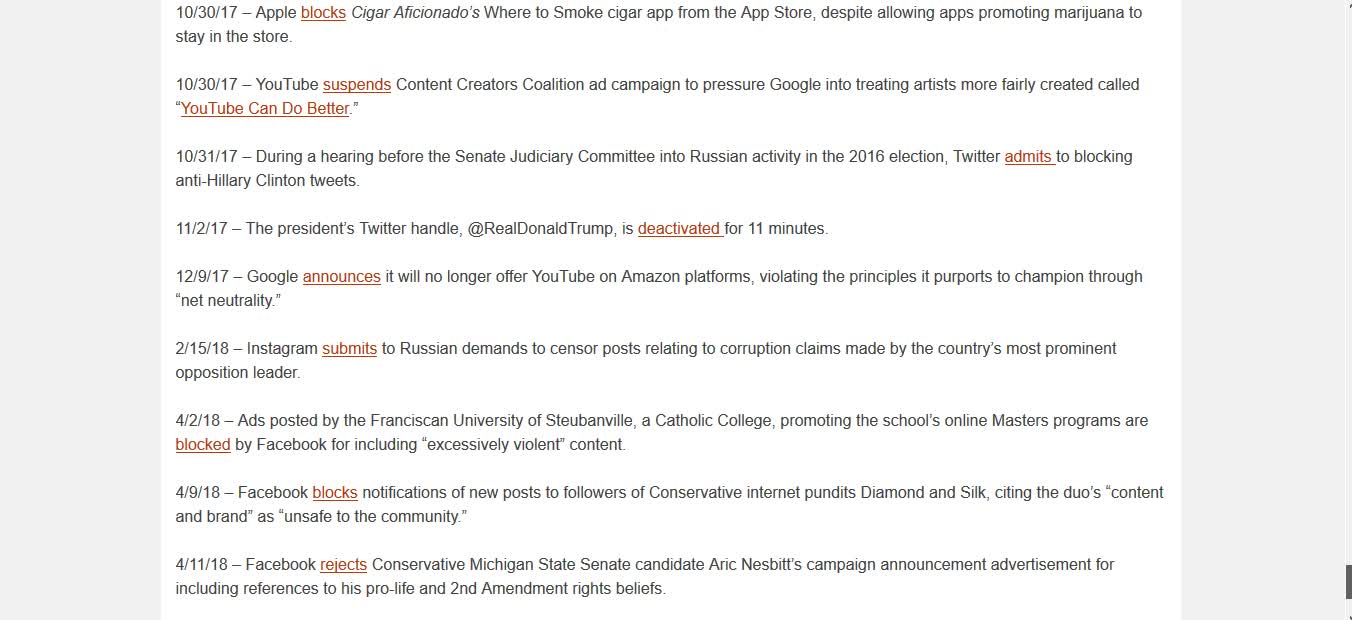The width and height of the screenshot is (1352, 620).
Task: Open the 'admits' link about Twitter's Senate hearing
Action: point(1030,157)
